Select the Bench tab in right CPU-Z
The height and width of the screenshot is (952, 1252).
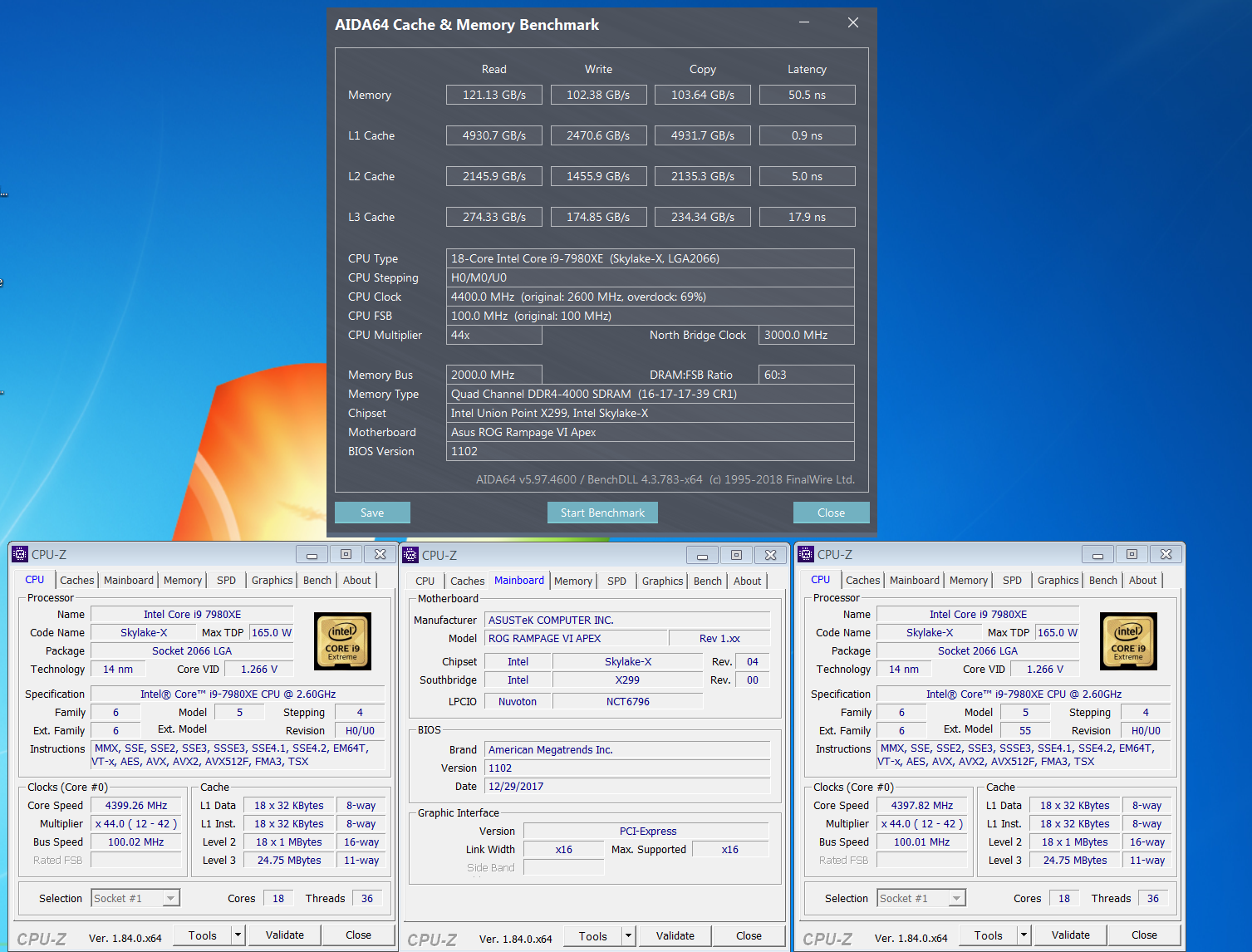[1102, 581]
